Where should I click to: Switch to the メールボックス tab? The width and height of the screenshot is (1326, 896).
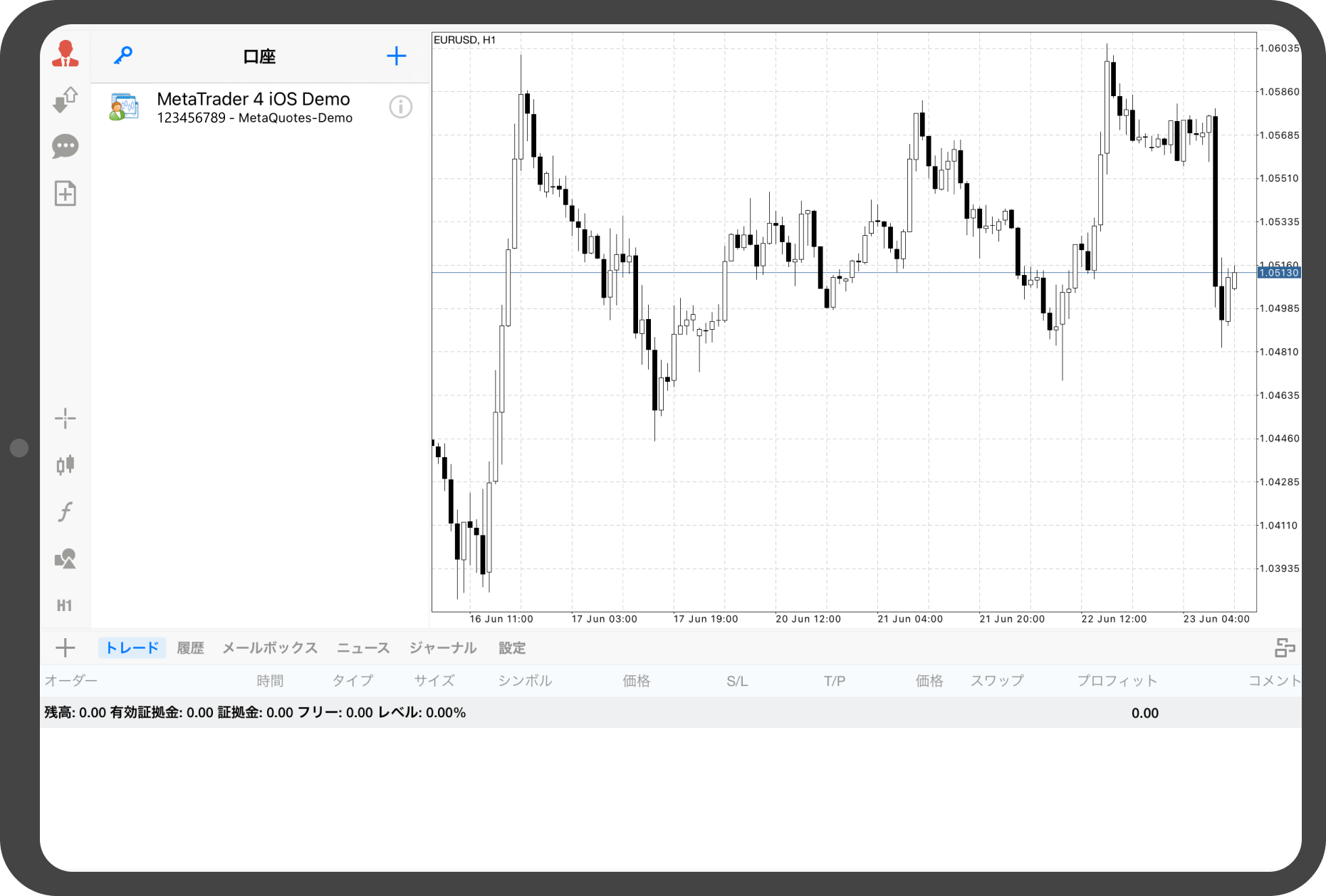click(x=270, y=648)
